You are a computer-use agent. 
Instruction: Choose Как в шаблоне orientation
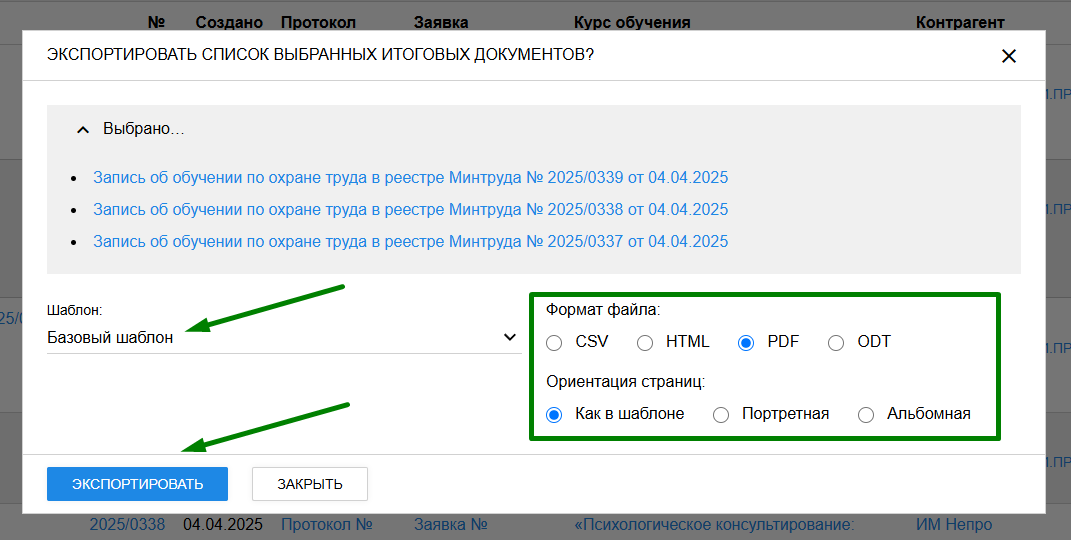[554, 414]
